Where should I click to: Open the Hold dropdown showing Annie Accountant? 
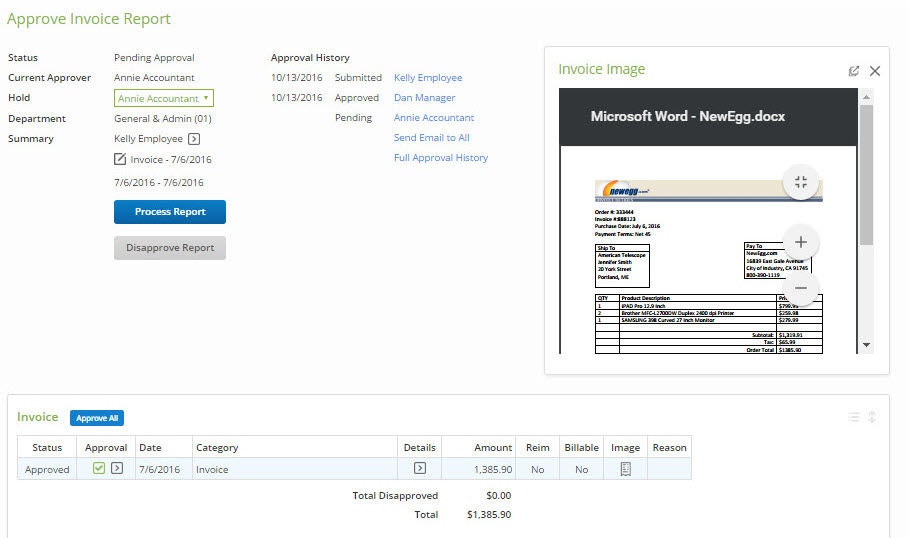[x=164, y=98]
